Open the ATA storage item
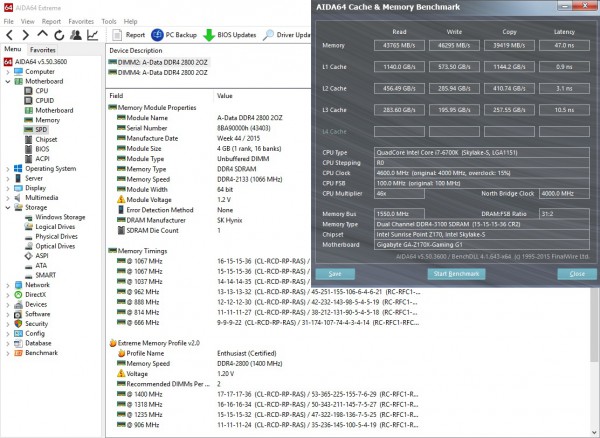The image size is (600, 438). [x=36, y=265]
